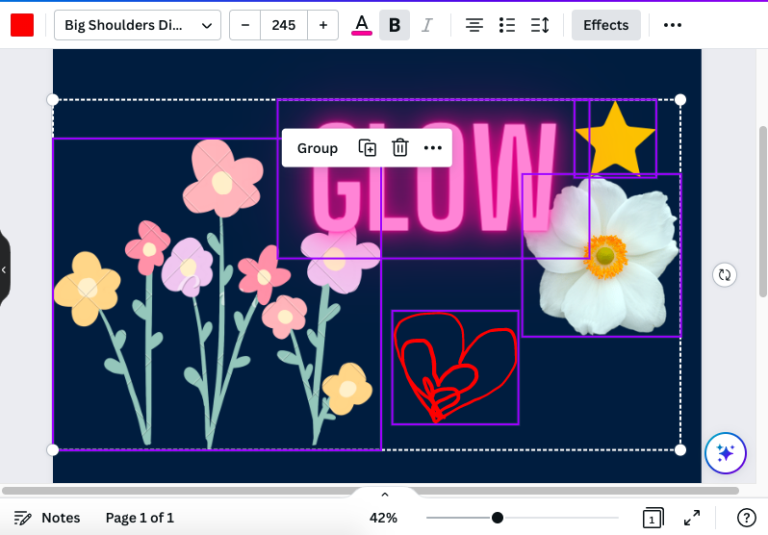Open the red color swatch picker

(22, 25)
